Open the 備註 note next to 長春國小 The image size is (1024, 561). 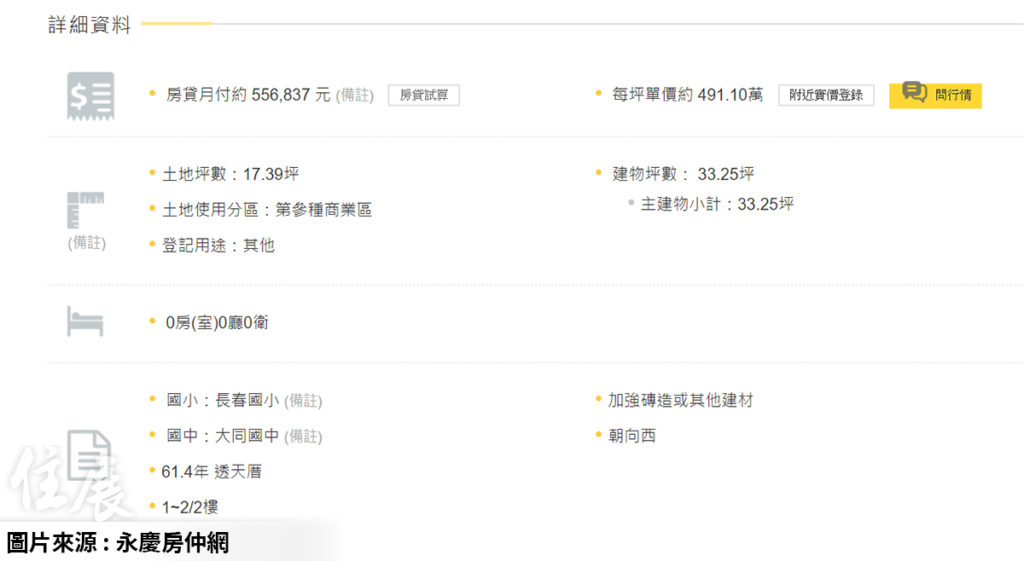[x=303, y=401]
